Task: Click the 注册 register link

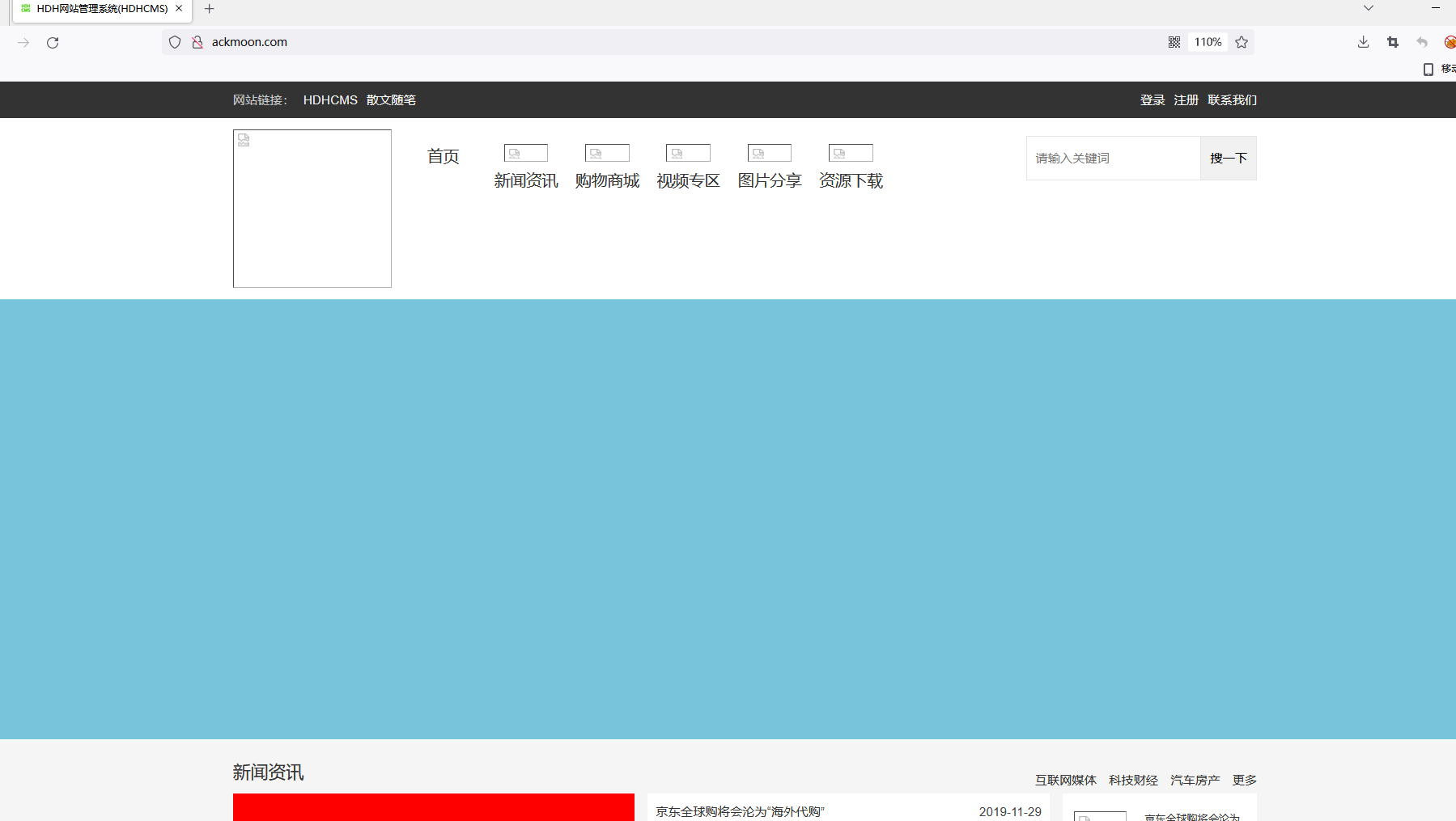Action: click(1186, 100)
